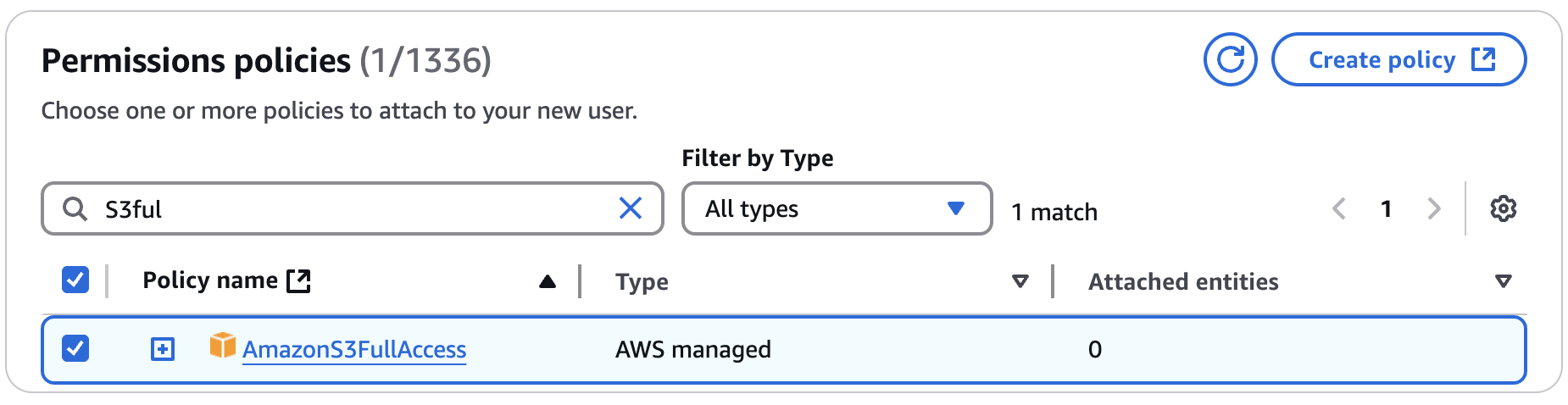Sort by the Type column

coord(1020,281)
